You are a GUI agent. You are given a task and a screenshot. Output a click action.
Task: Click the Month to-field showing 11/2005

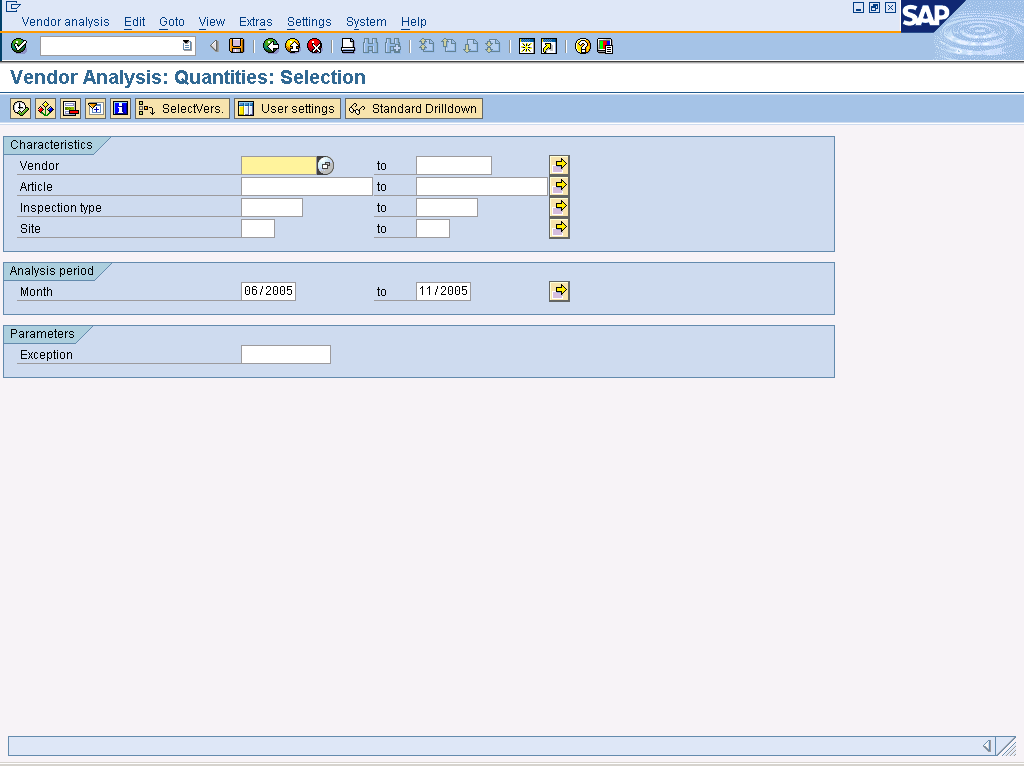(x=443, y=291)
